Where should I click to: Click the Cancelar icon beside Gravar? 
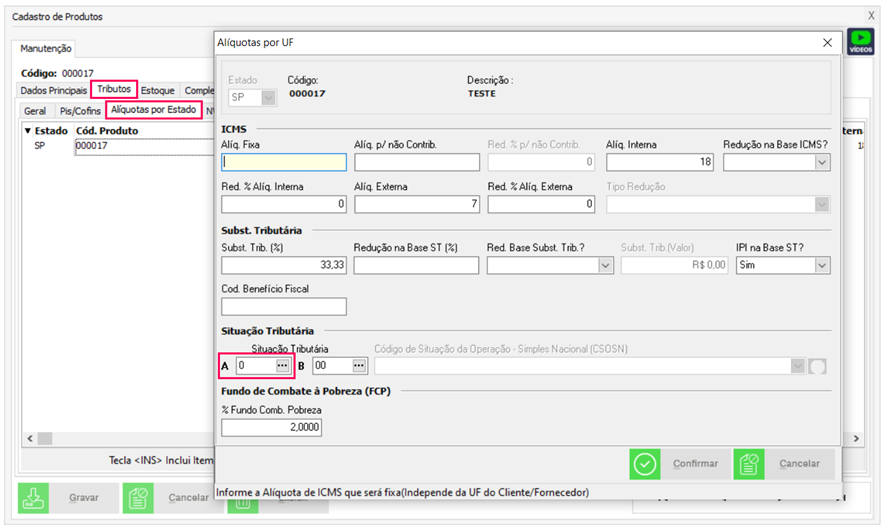click(x=138, y=497)
